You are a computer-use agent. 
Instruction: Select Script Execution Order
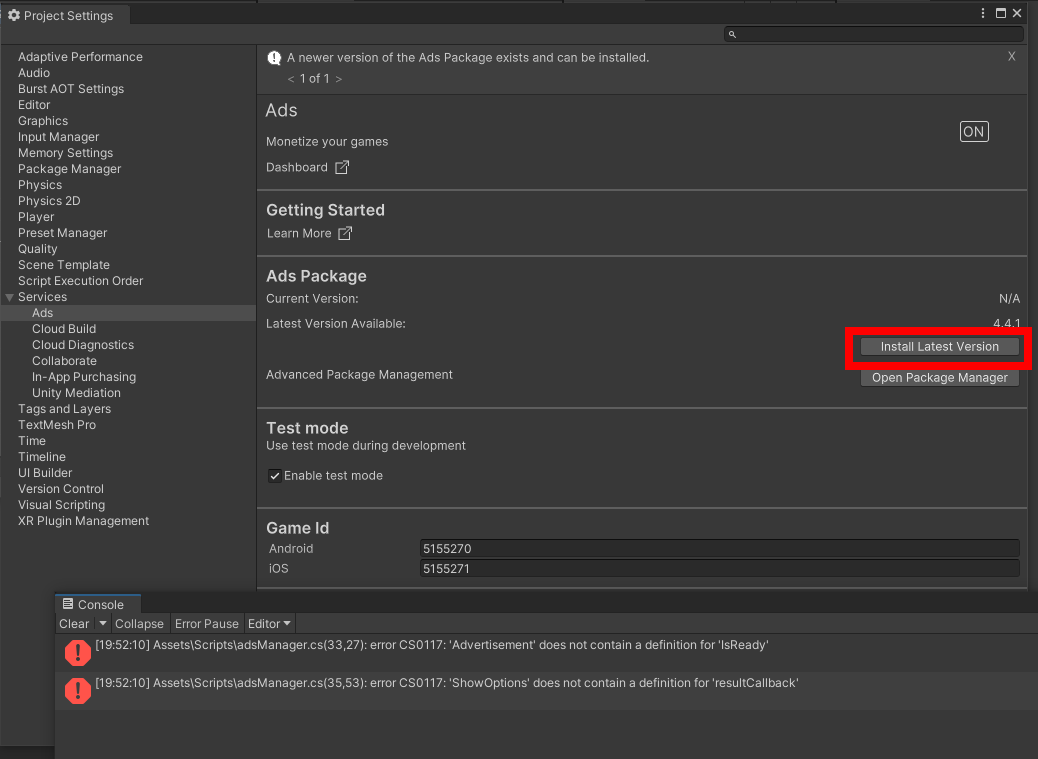[80, 281]
